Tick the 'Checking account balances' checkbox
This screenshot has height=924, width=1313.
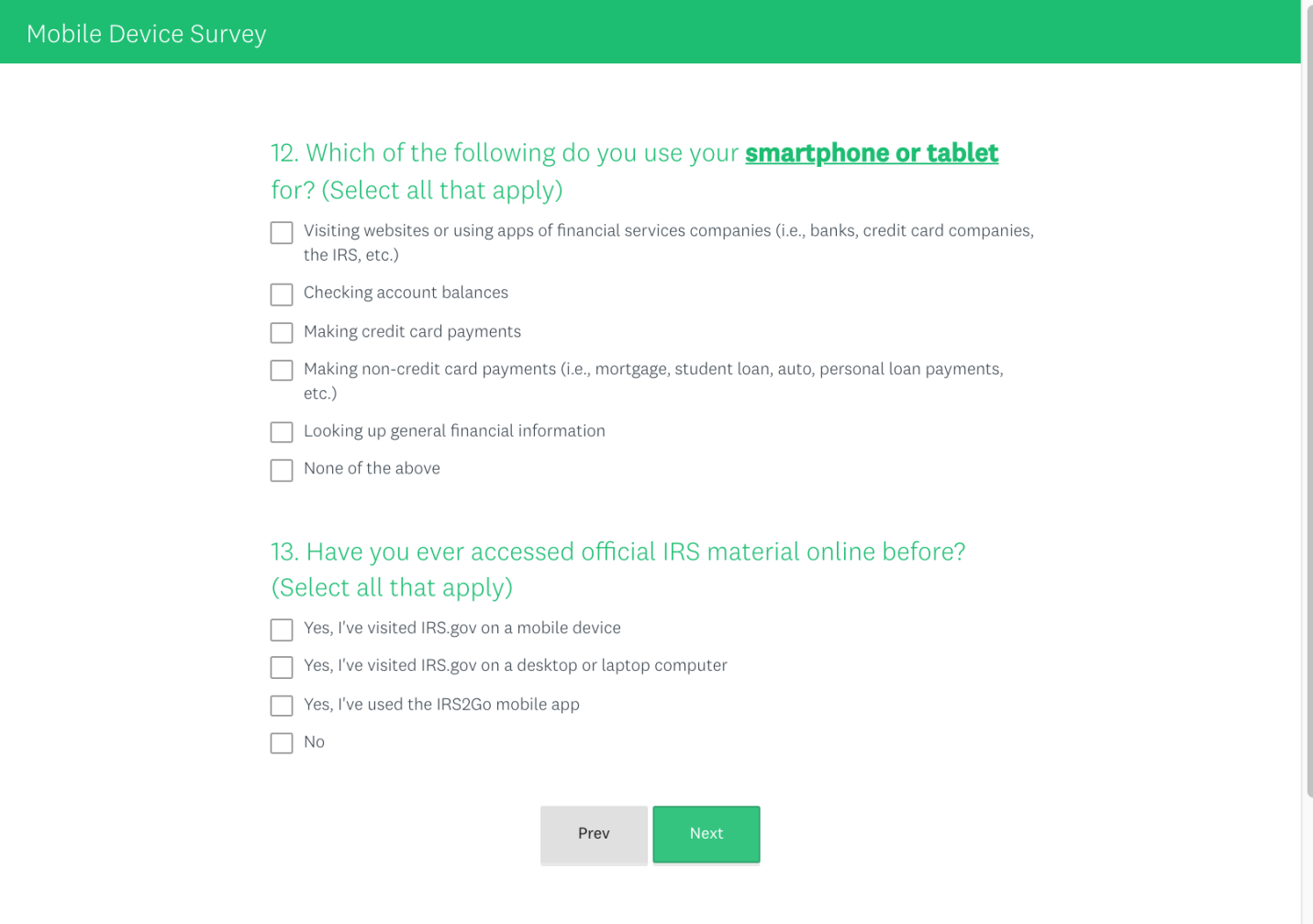[282, 295]
